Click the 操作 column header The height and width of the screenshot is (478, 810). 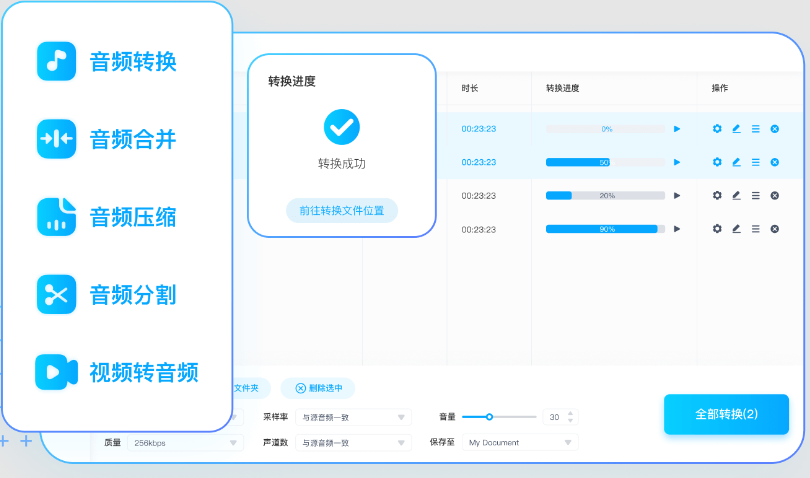[x=720, y=88]
